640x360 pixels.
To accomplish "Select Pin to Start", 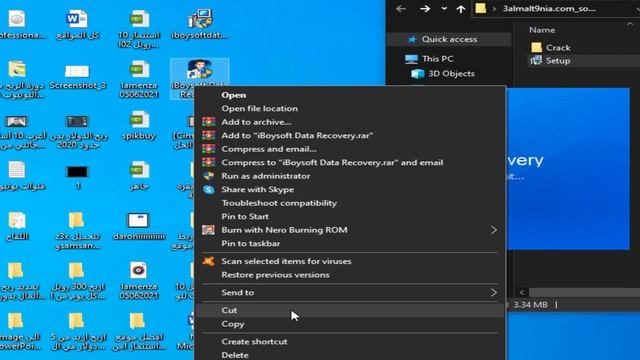I will pos(245,216).
